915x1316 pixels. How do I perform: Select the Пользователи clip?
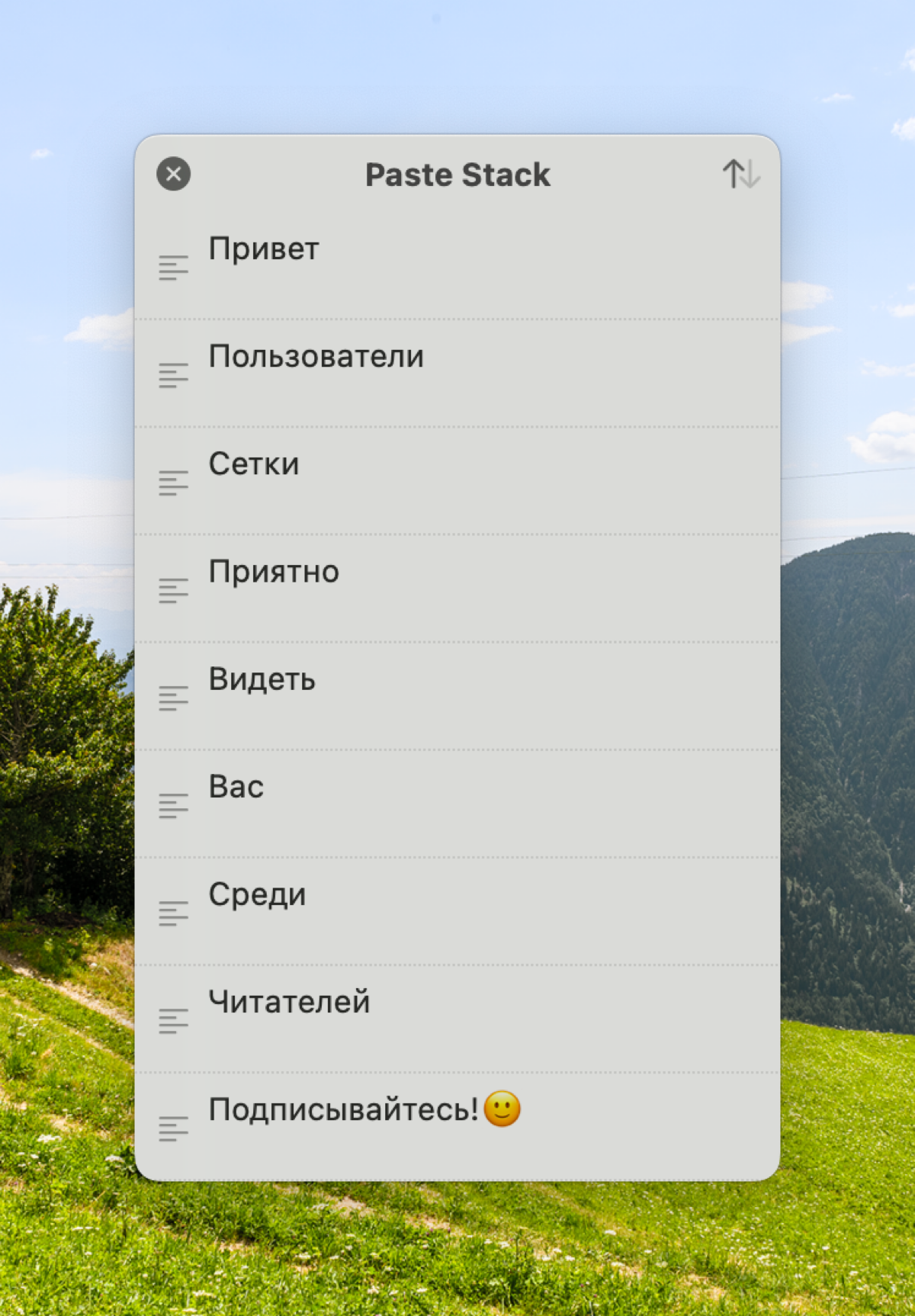coord(457,374)
